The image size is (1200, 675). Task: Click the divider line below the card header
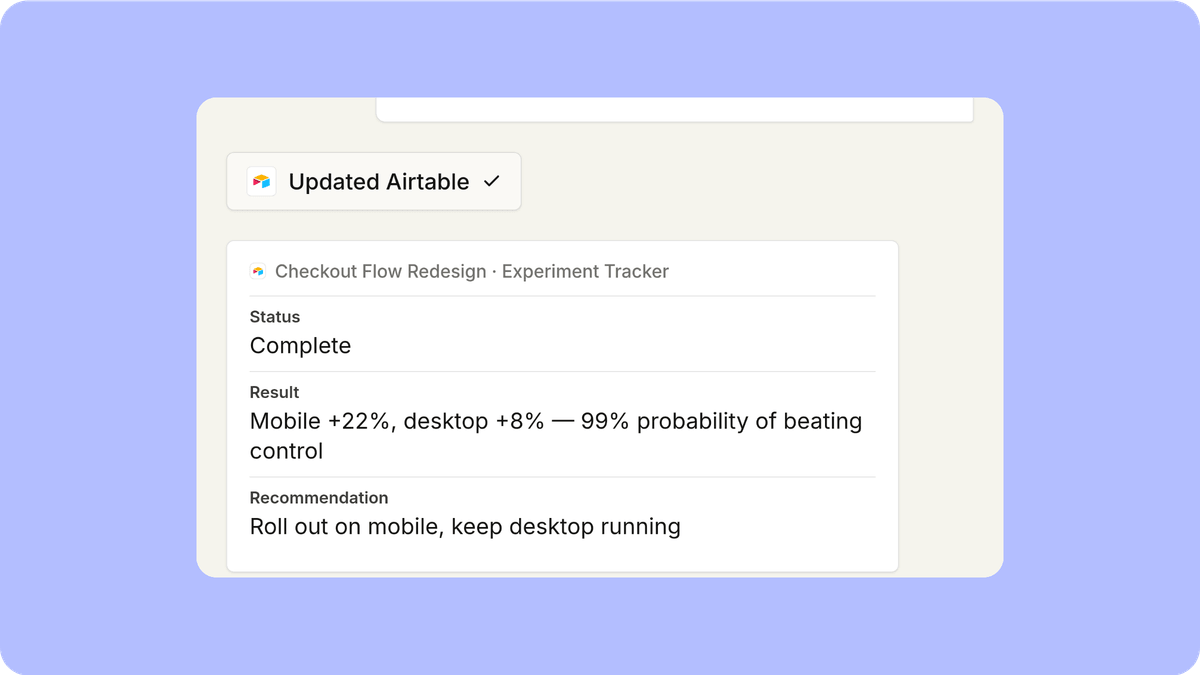tap(562, 296)
